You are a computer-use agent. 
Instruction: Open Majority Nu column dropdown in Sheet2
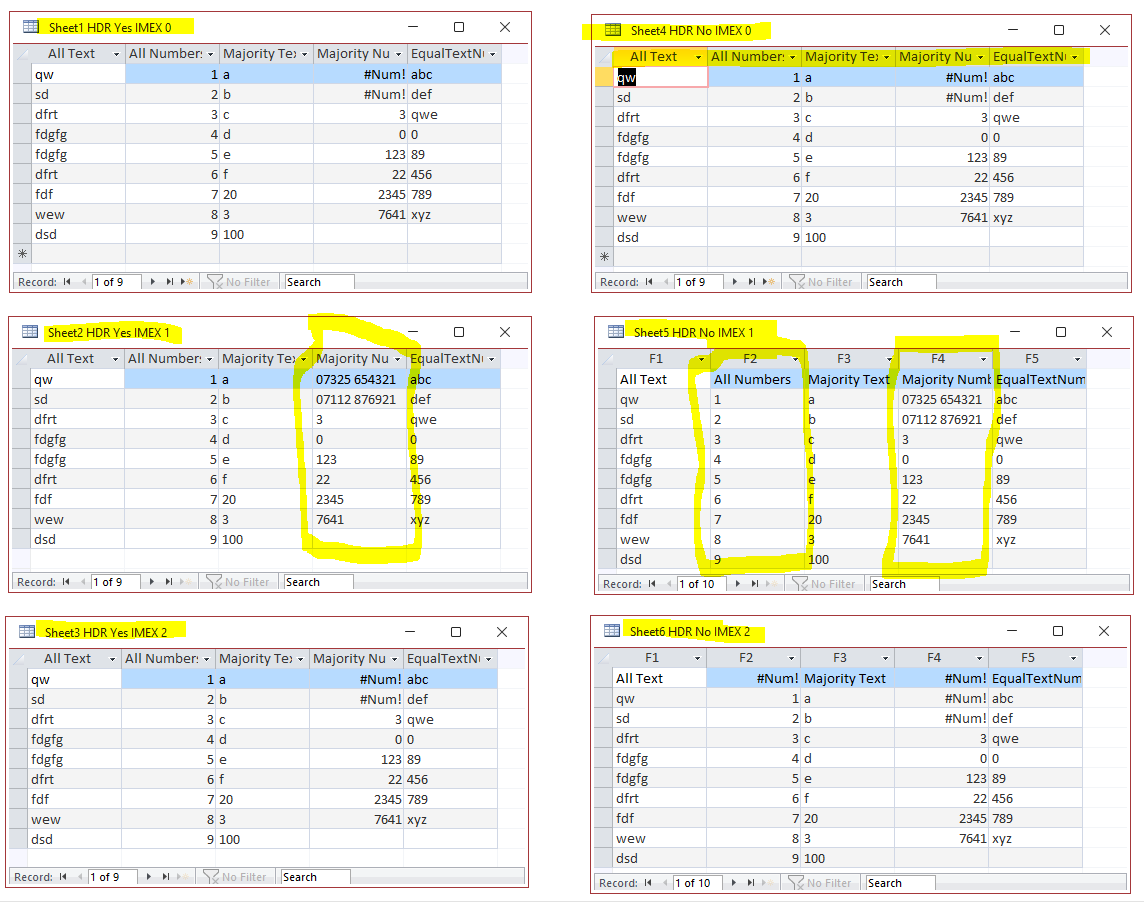click(398, 359)
